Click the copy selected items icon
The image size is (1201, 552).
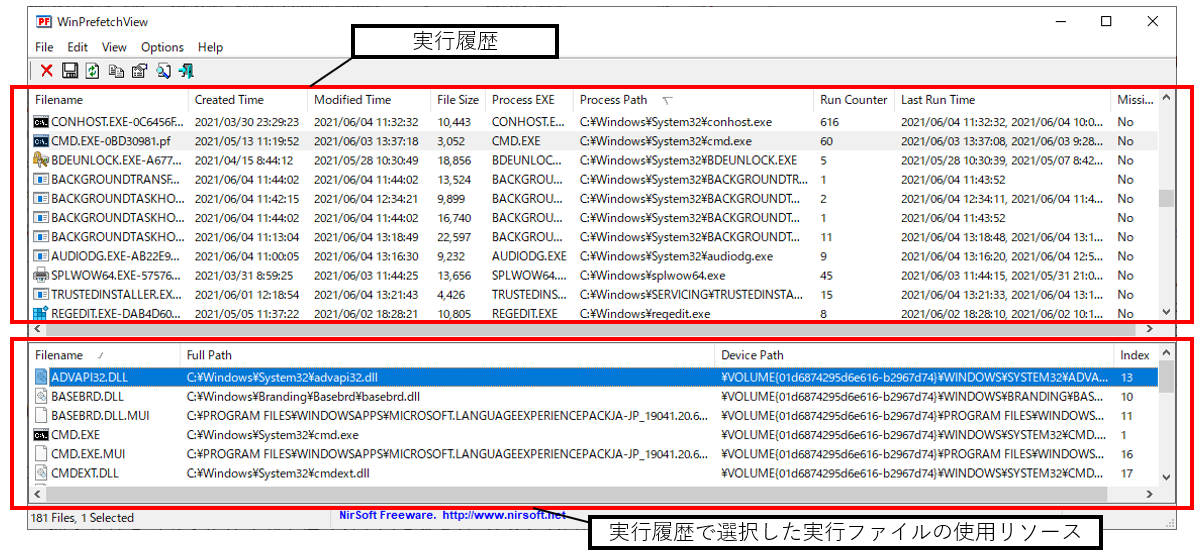coord(116,71)
